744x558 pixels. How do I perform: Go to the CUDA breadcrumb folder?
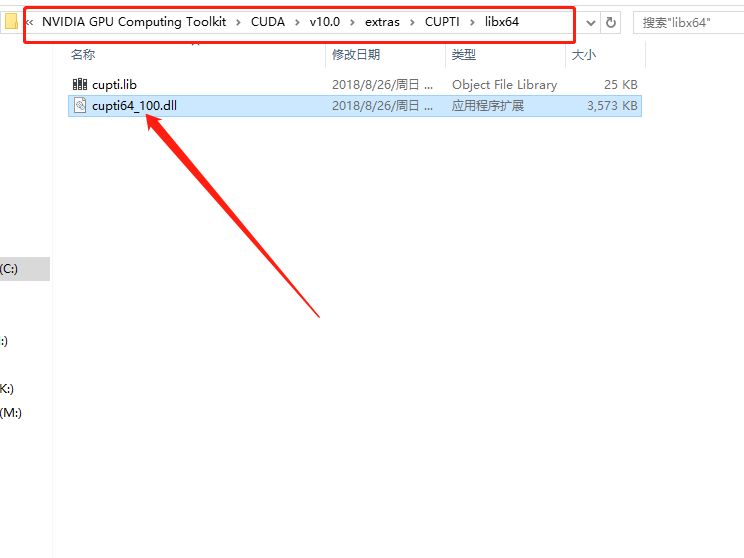tap(267, 22)
